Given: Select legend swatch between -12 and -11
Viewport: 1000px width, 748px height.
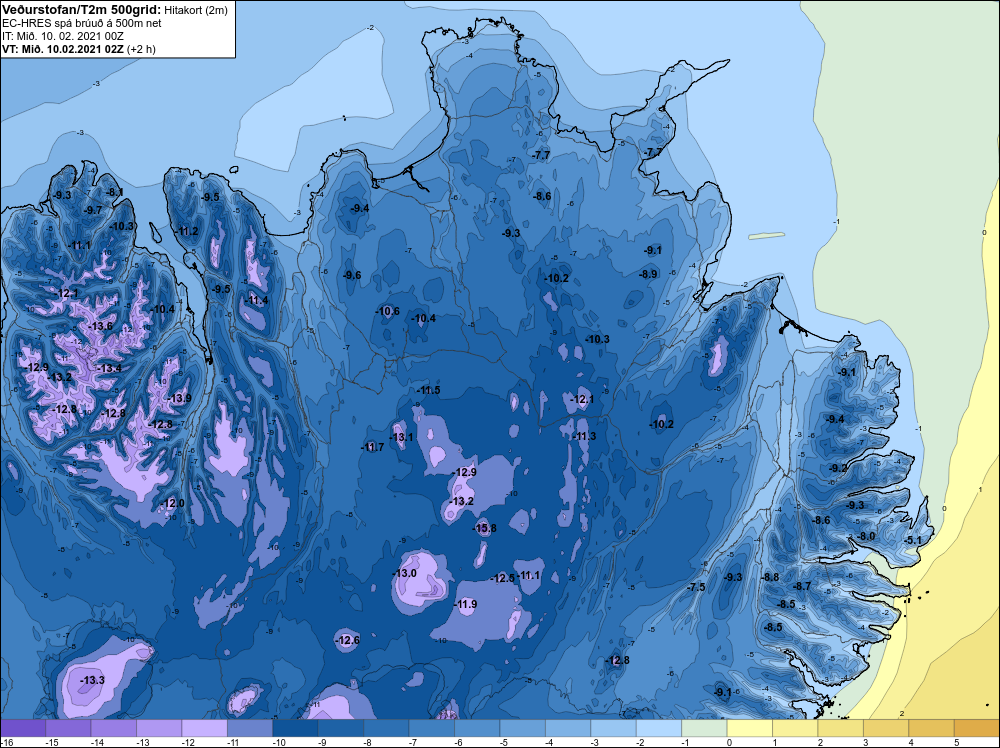Looking at the screenshot, I should click(205, 728).
